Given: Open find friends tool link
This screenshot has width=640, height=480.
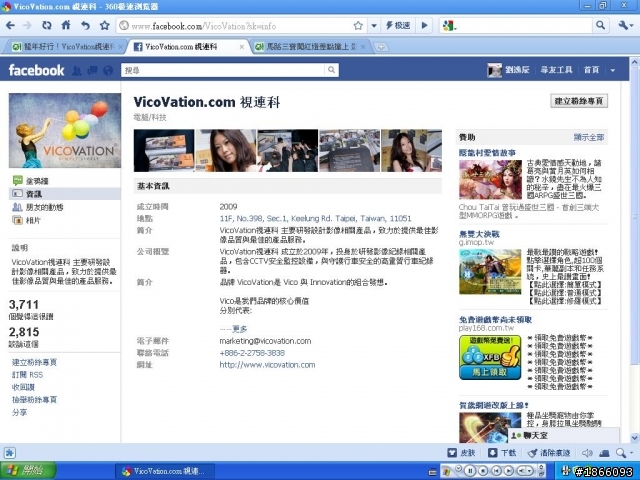Looking at the screenshot, I should pos(556,70).
